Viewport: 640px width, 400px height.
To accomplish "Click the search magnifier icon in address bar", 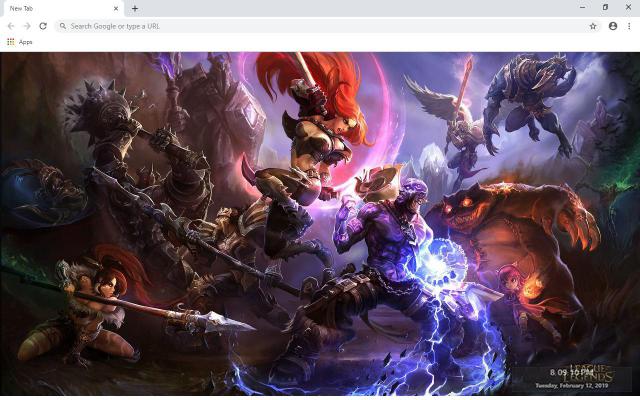I will click(x=62, y=26).
